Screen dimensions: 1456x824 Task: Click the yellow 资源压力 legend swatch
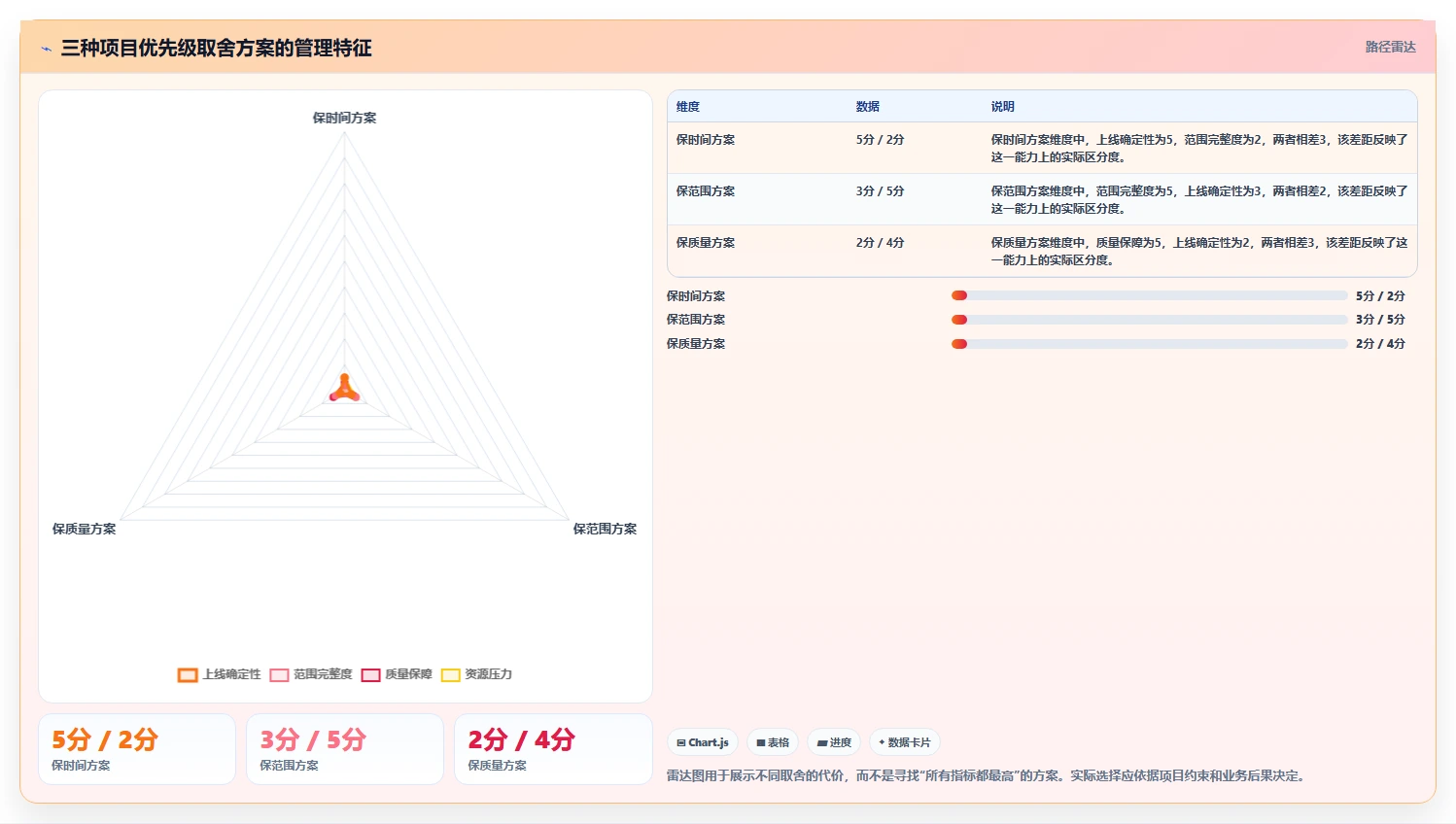451,675
